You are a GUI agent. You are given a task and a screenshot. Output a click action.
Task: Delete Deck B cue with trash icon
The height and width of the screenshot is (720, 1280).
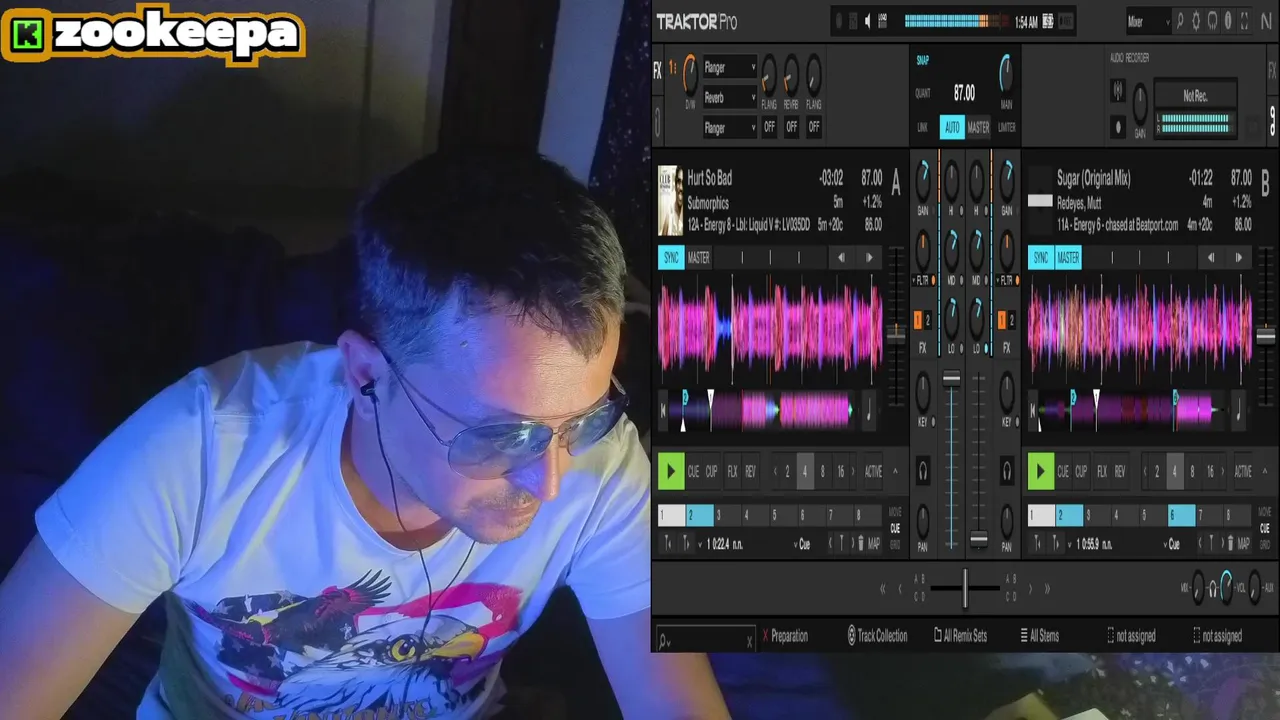pos(1230,543)
